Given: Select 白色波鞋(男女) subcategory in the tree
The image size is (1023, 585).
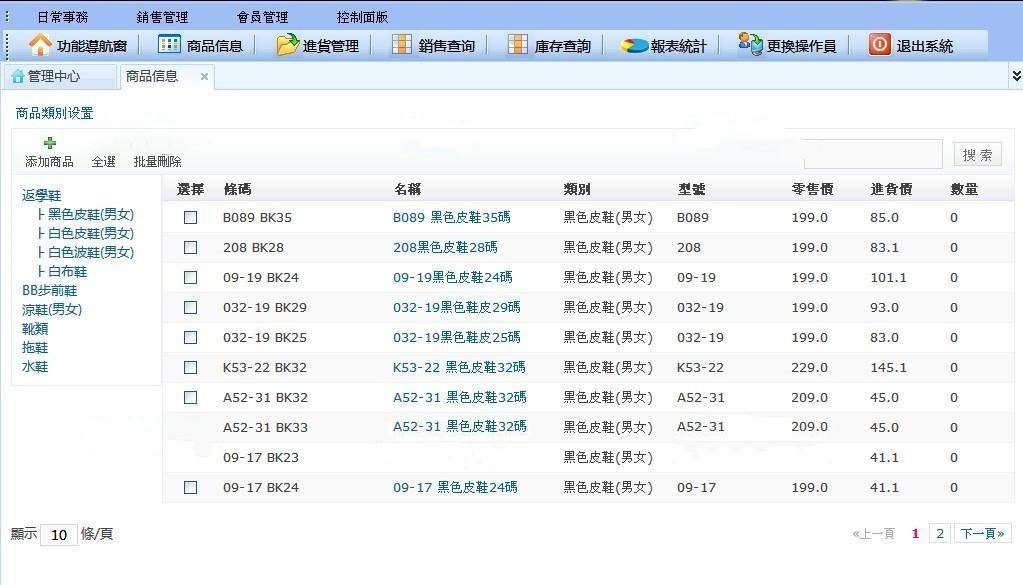Looking at the screenshot, I should tap(91, 252).
